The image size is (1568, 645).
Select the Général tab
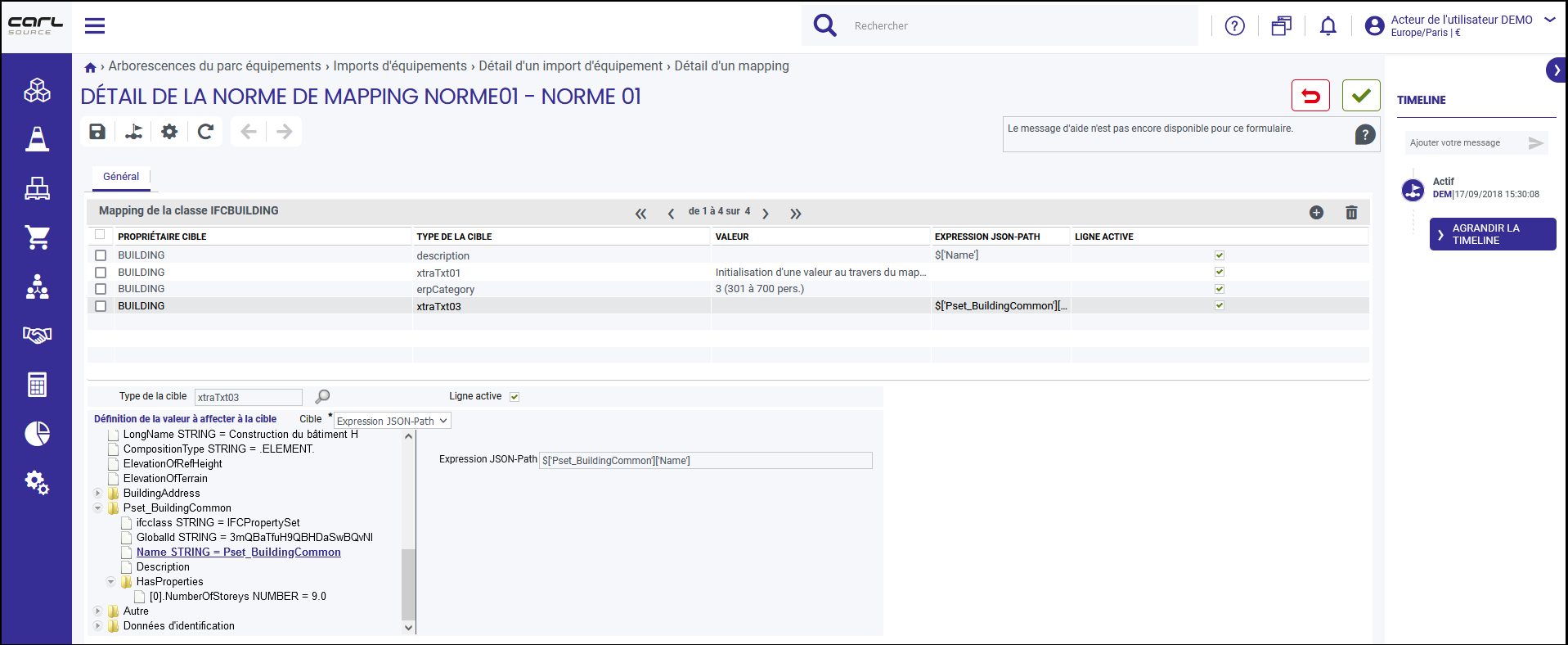pos(121,177)
